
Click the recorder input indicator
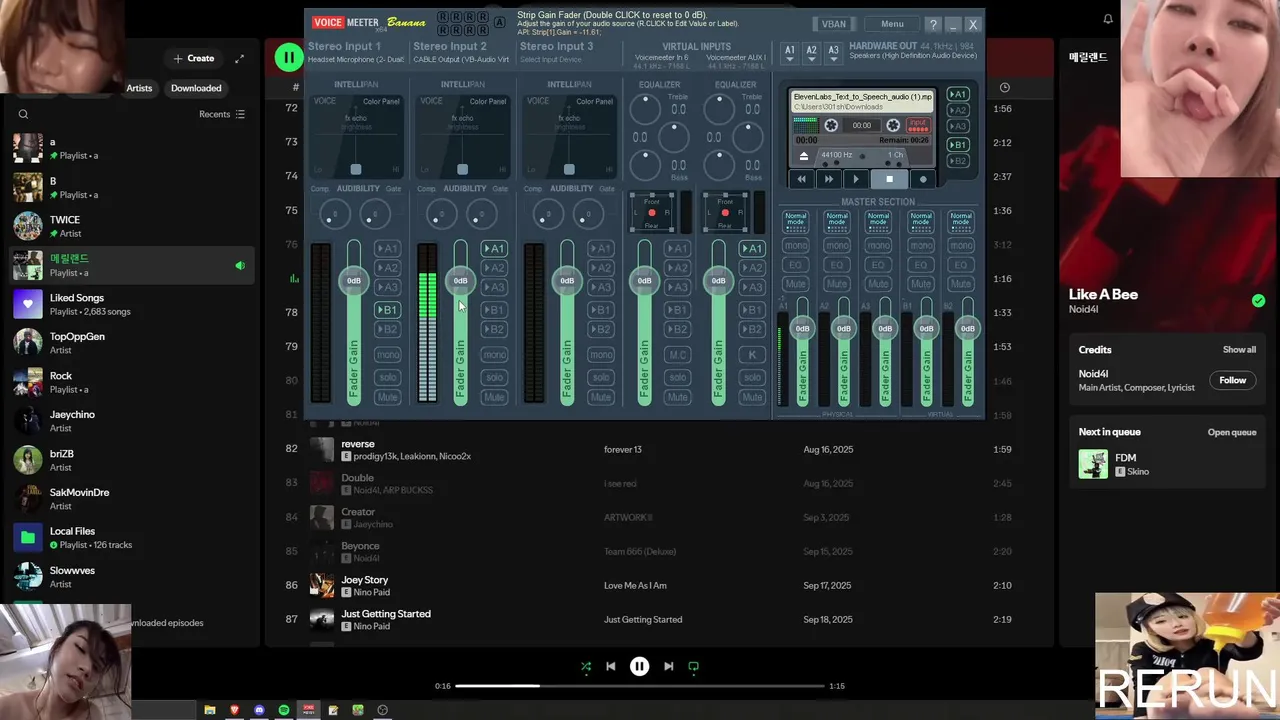pyautogui.click(x=917, y=125)
